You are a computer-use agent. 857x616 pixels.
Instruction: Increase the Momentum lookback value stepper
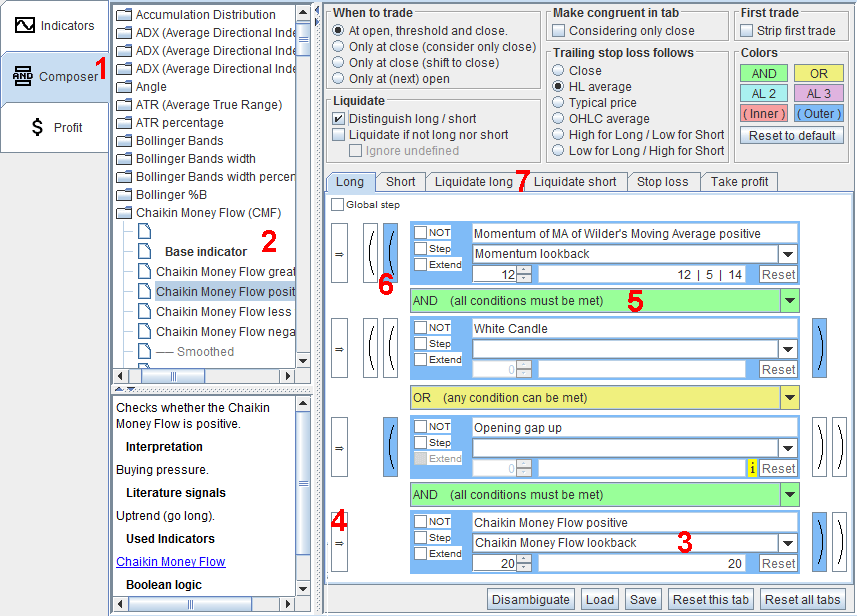(524, 270)
